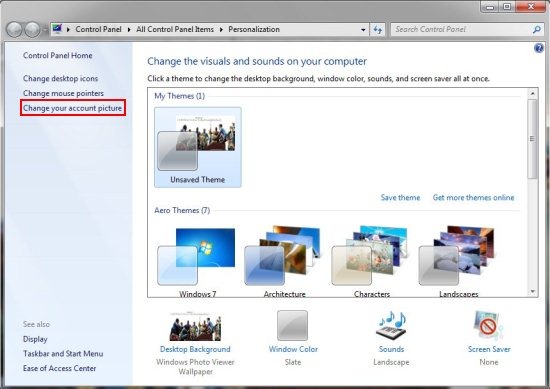Open help with the blue question mark
The height and width of the screenshot is (389, 550).
tap(539, 48)
